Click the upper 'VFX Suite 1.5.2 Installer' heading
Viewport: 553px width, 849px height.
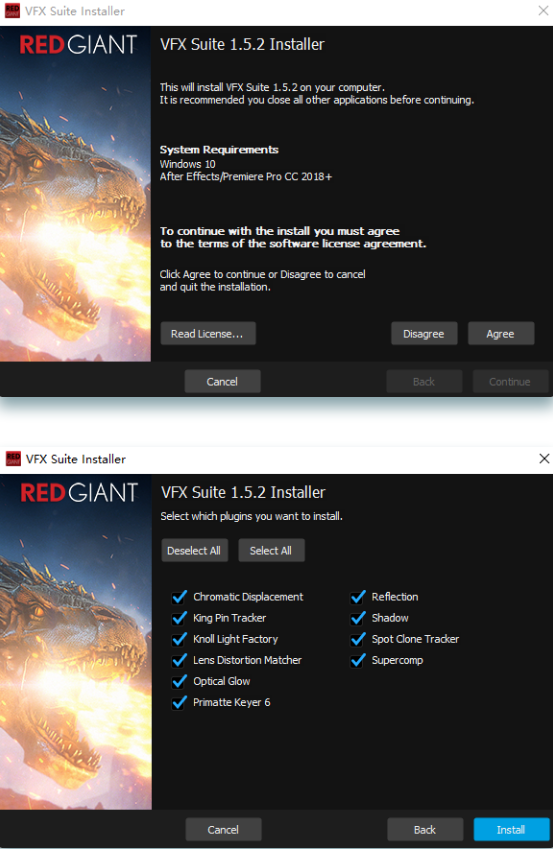242,44
